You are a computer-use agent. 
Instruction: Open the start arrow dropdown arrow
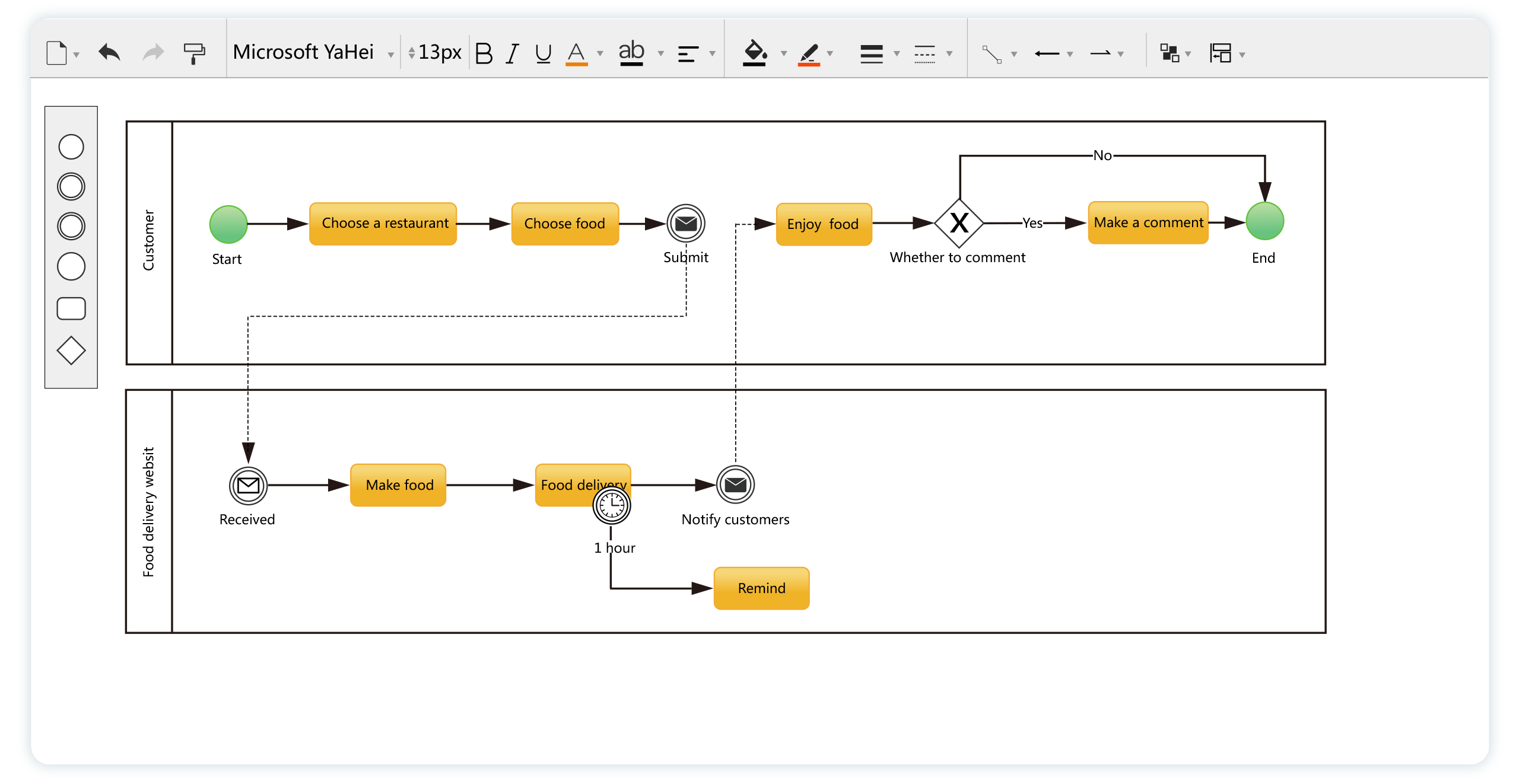1070,55
